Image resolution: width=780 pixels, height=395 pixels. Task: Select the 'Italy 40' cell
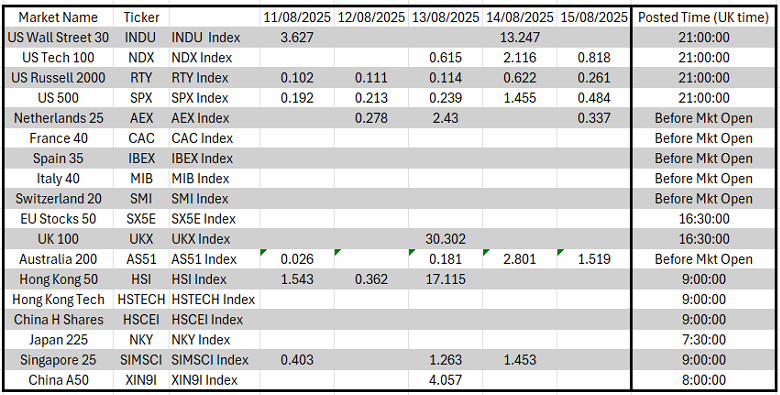(58, 179)
